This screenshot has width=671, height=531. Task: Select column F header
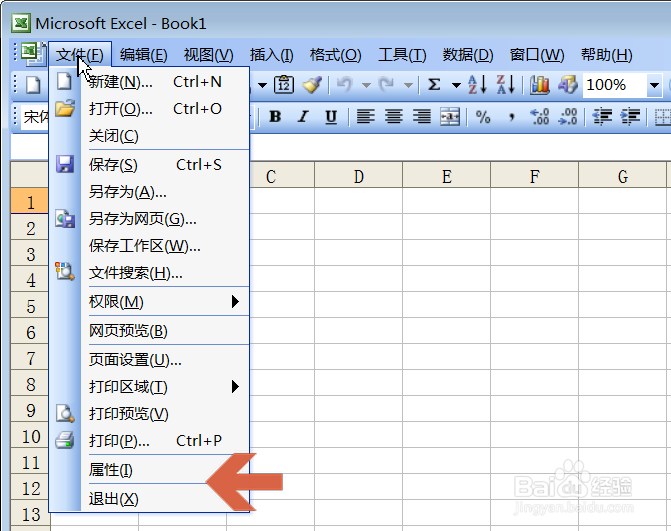click(534, 175)
